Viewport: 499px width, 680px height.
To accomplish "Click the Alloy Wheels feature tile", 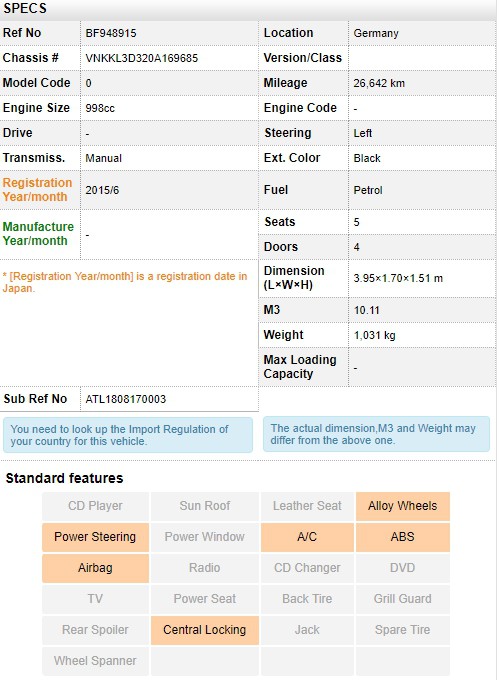I will pyautogui.click(x=403, y=506).
